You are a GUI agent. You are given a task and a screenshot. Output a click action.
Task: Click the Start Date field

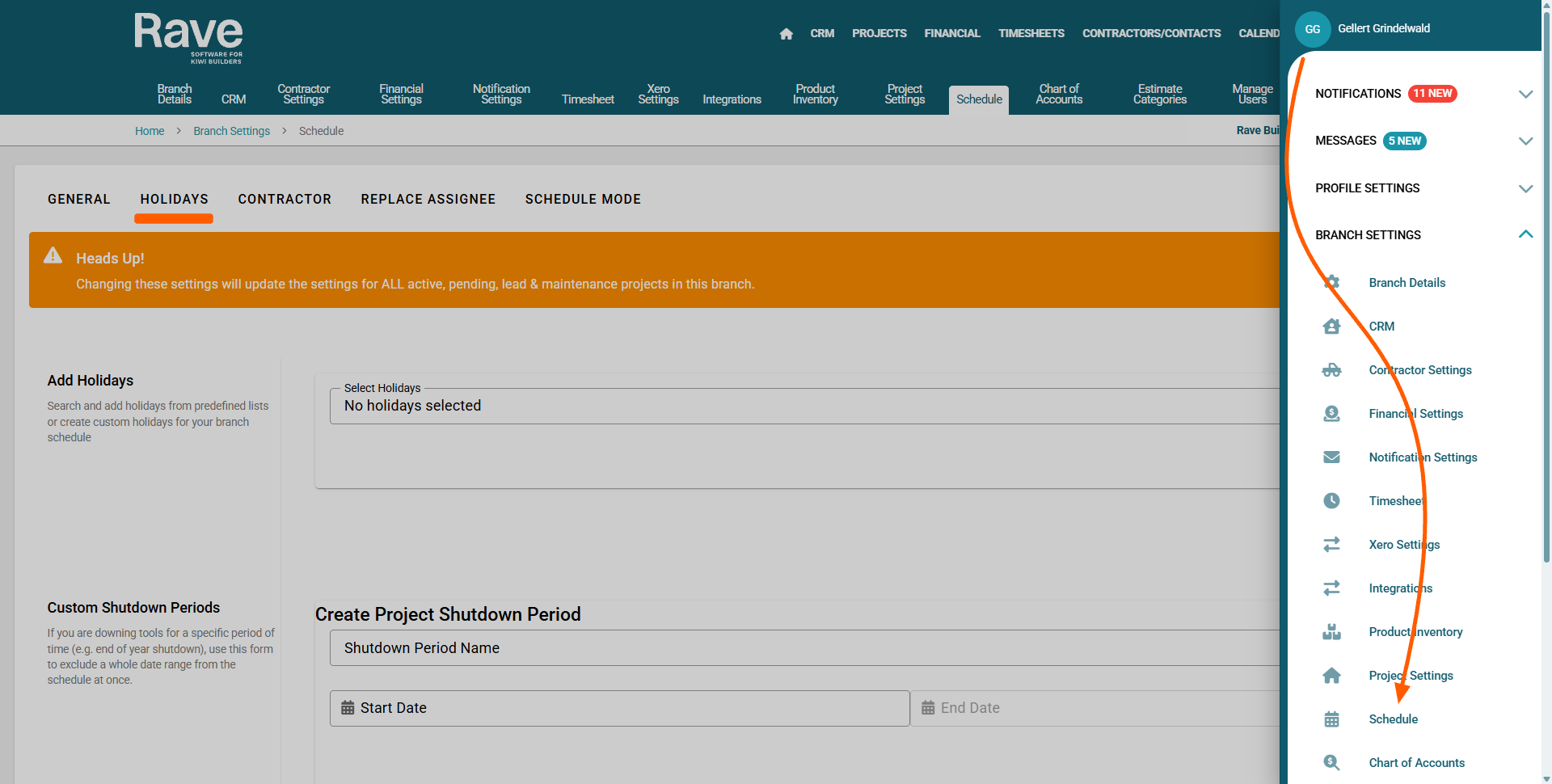click(x=619, y=708)
